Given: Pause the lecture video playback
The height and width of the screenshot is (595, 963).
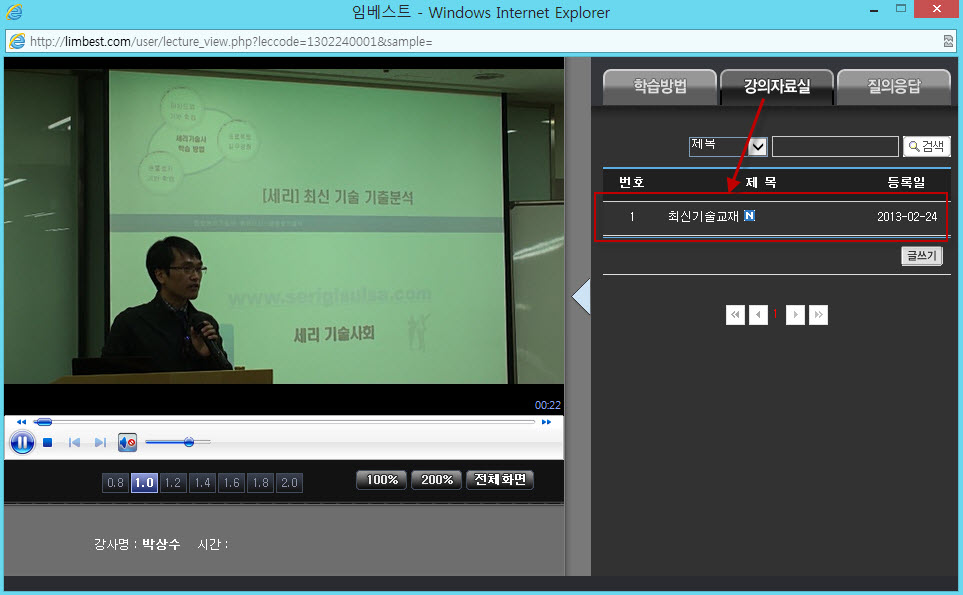Looking at the screenshot, I should tap(22, 442).
